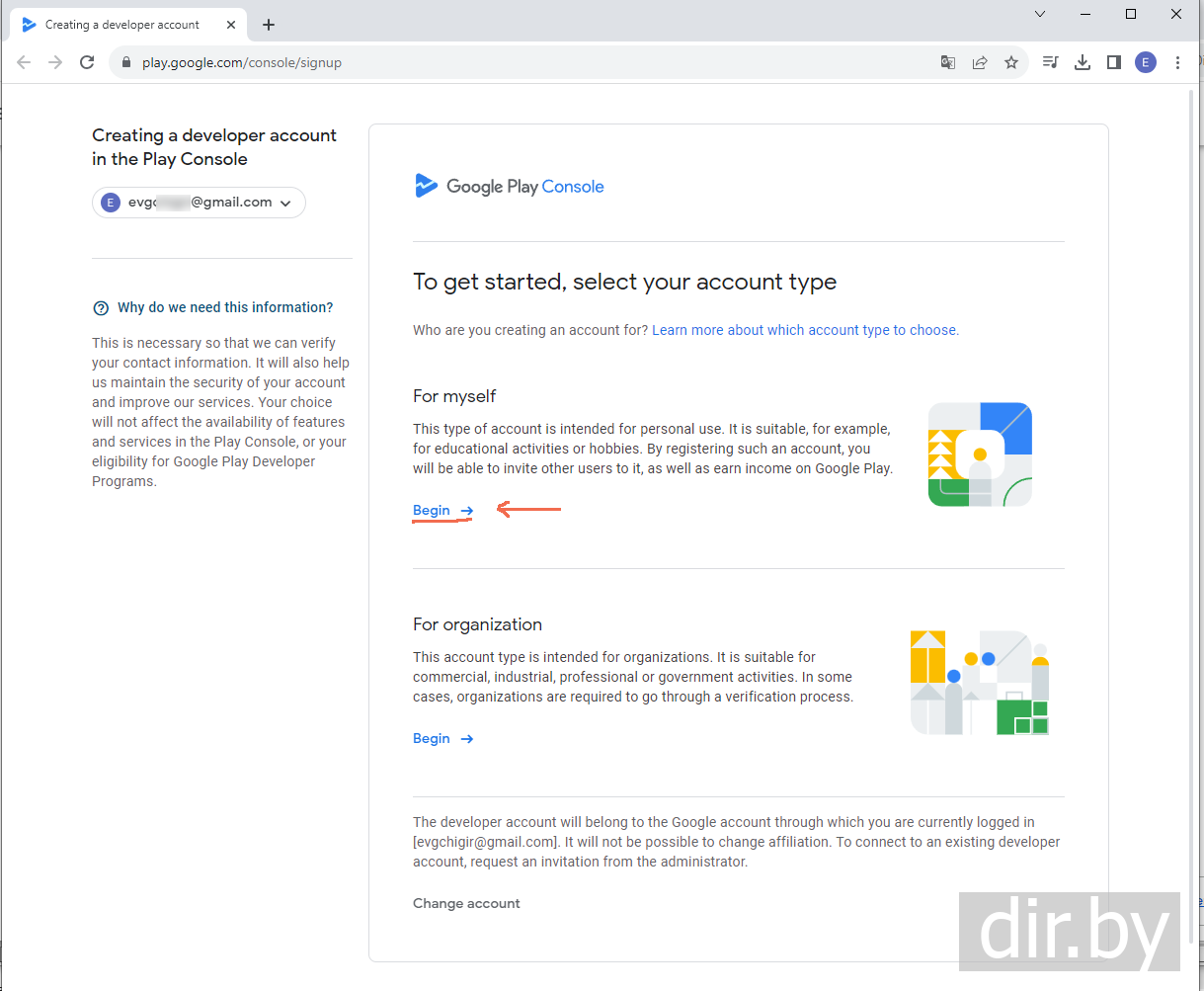Select the Creating a developer account tab

point(122,25)
